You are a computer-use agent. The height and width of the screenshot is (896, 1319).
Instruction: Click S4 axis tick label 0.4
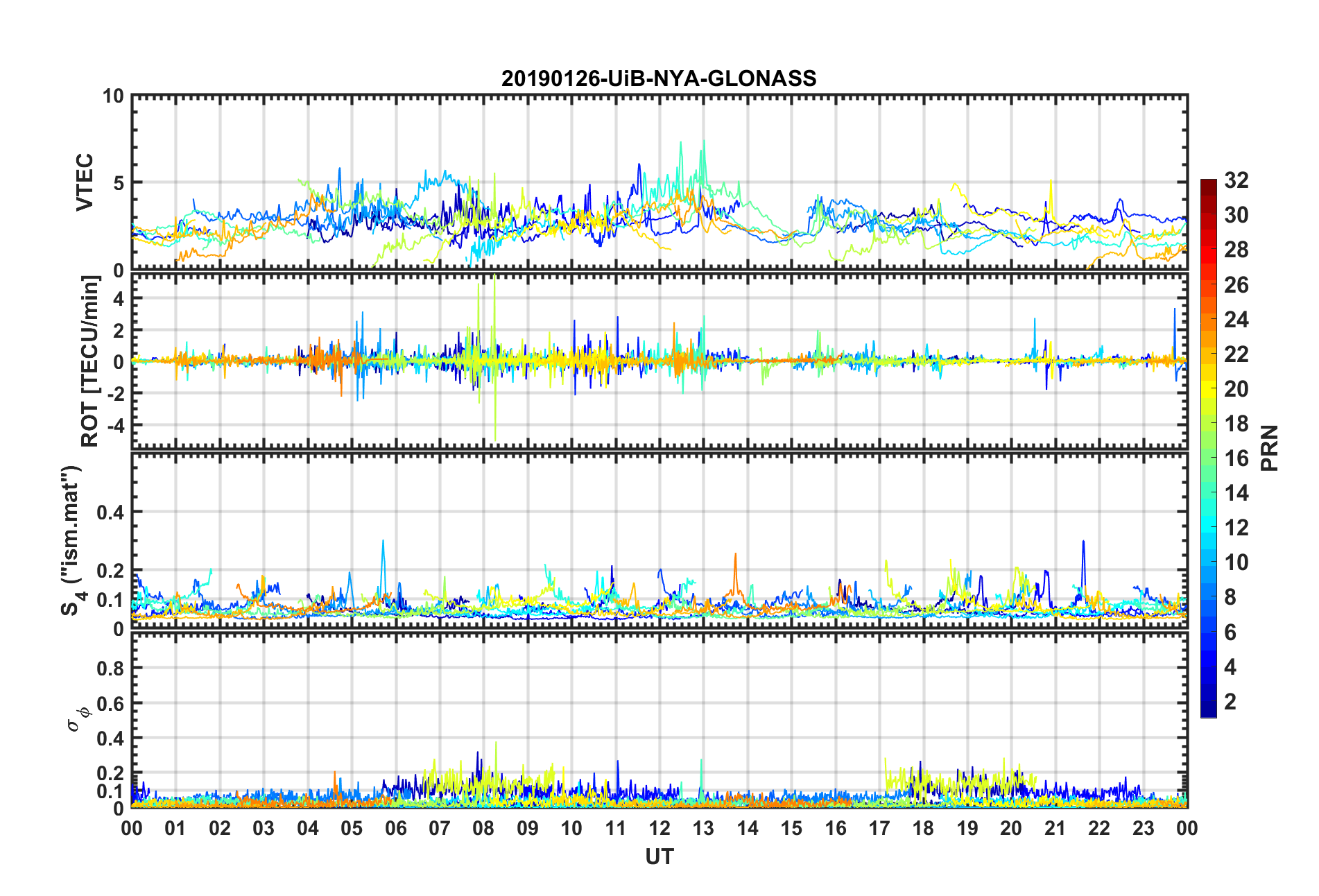pos(110,512)
